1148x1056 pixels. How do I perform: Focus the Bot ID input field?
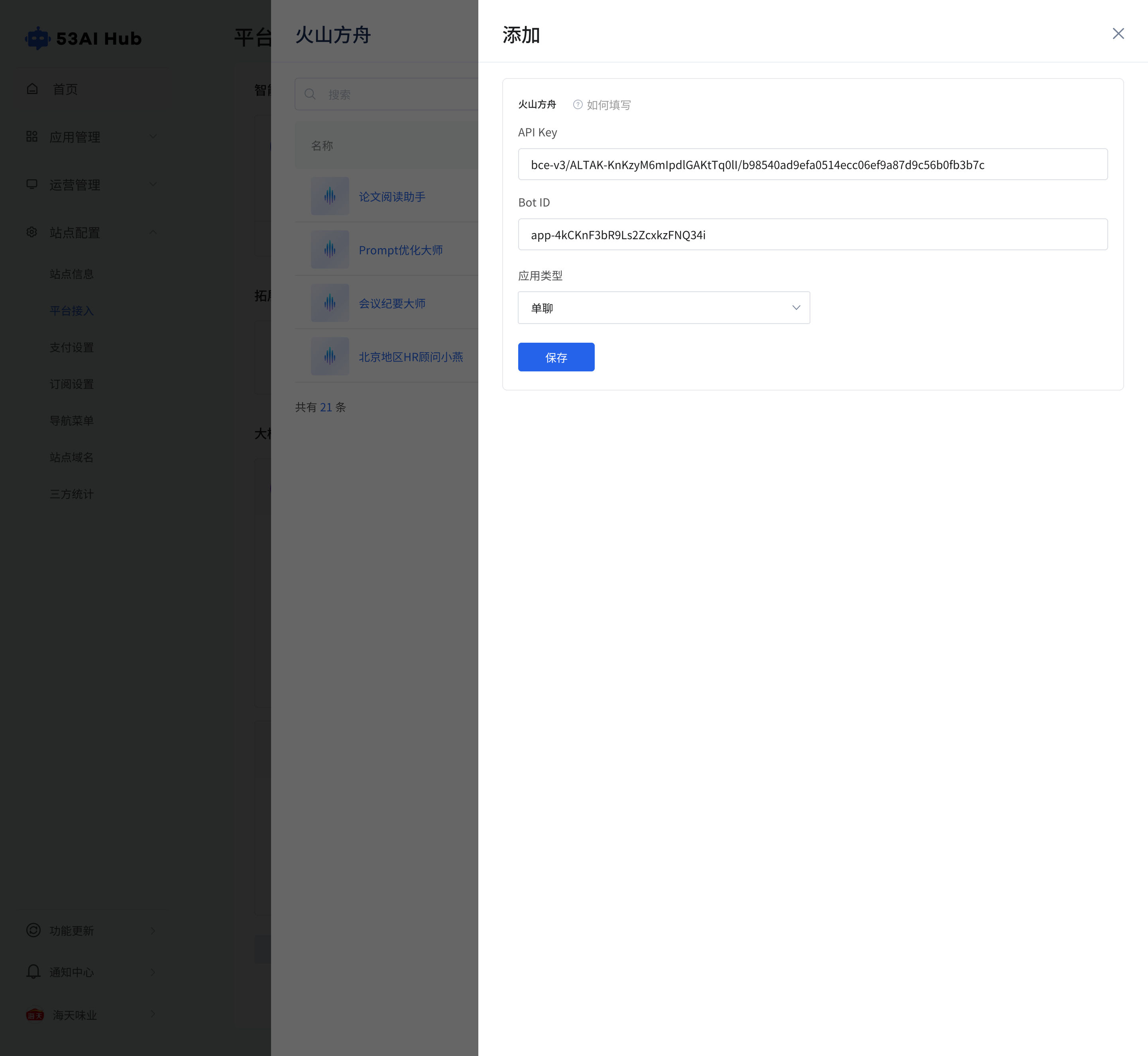[812, 234]
